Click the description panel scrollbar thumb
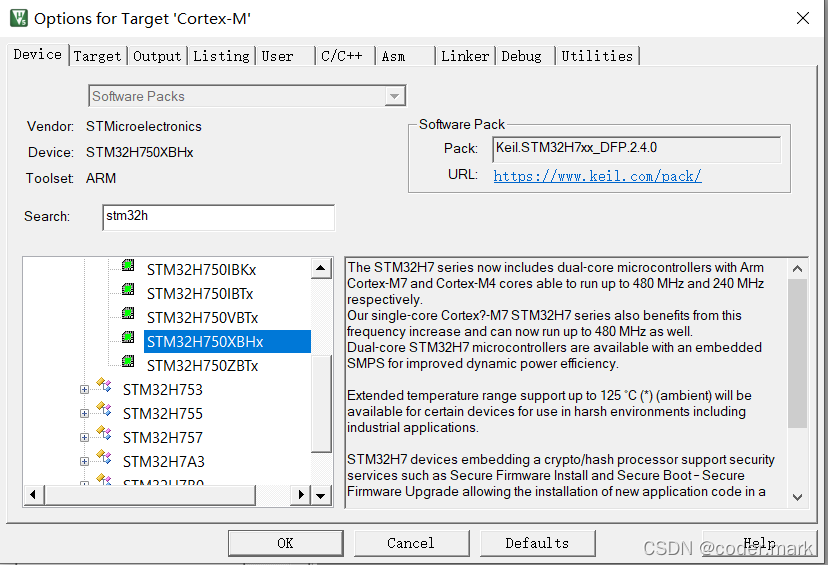This screenshot has width=828, height=565. click(797, 353)
